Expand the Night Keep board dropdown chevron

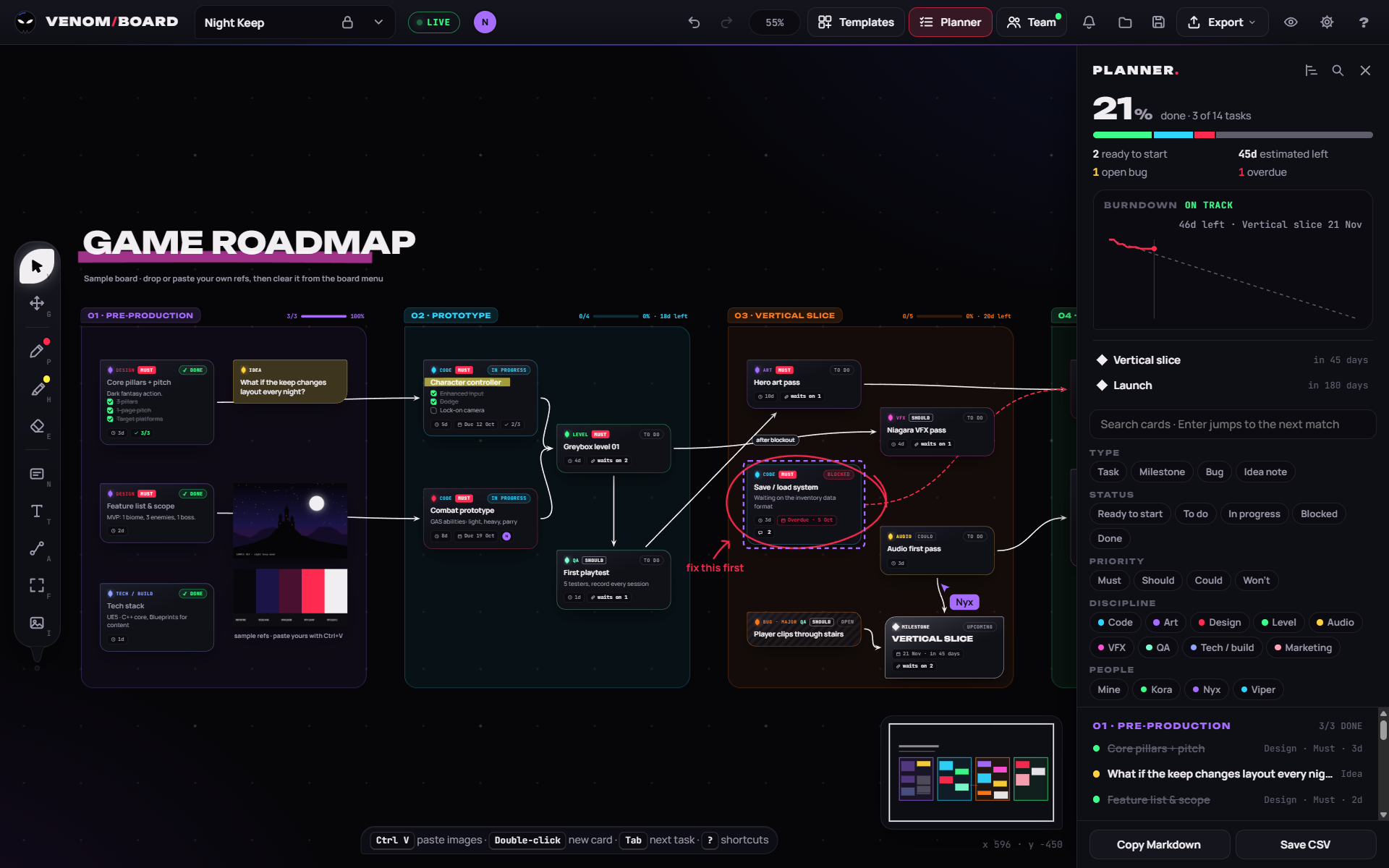378,22
